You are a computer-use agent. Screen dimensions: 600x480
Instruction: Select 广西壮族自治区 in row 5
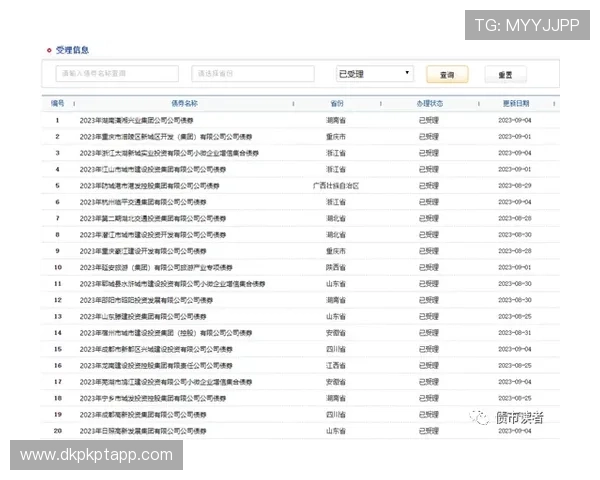tap(336, 186)
